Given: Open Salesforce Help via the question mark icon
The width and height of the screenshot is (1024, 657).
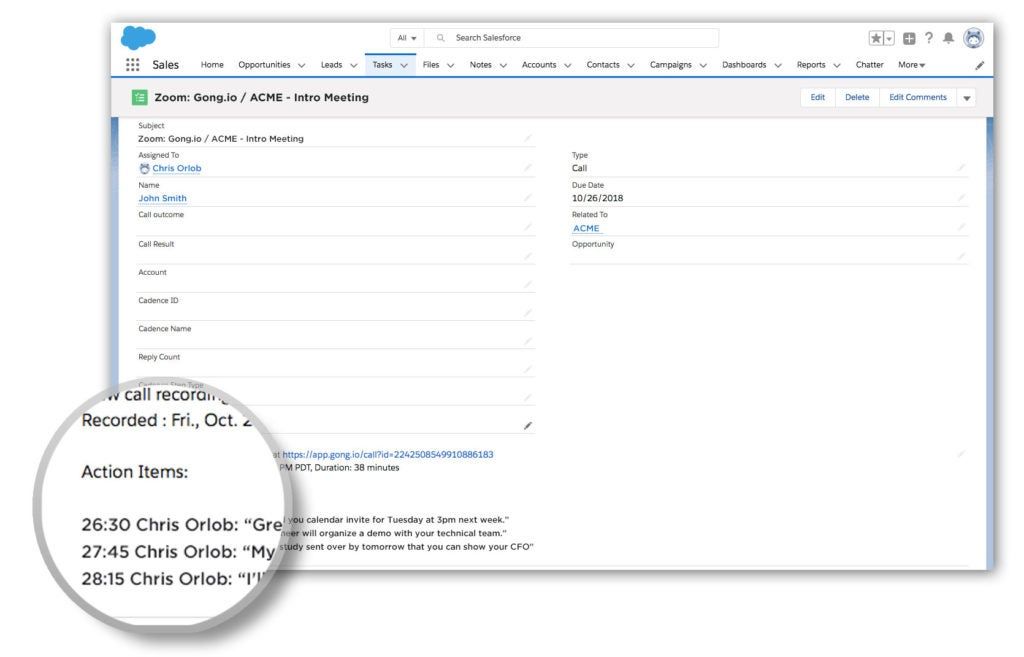Looking at the screenshot, I should [929, 38].
